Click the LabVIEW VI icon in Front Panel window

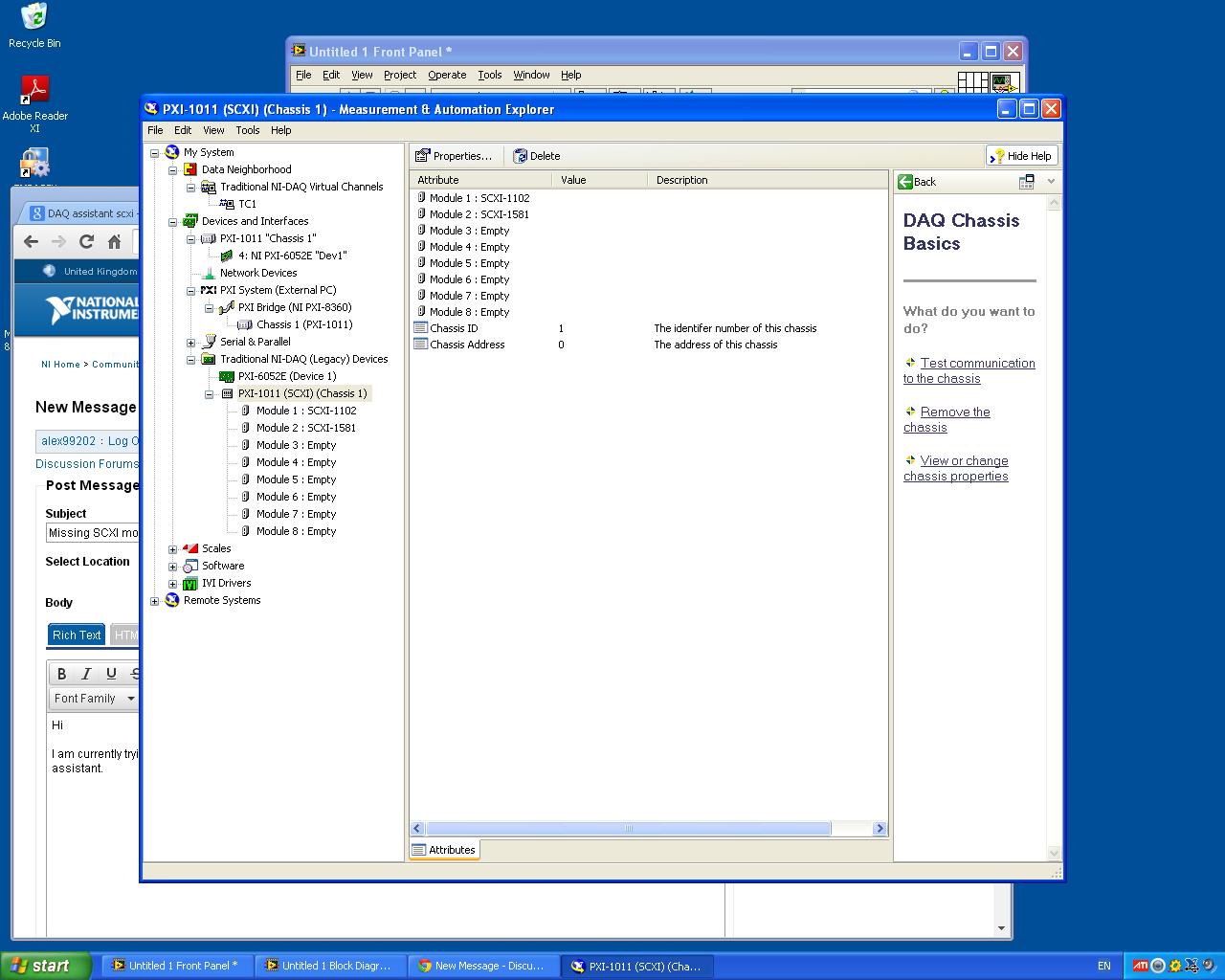(x=1003, y=83)
